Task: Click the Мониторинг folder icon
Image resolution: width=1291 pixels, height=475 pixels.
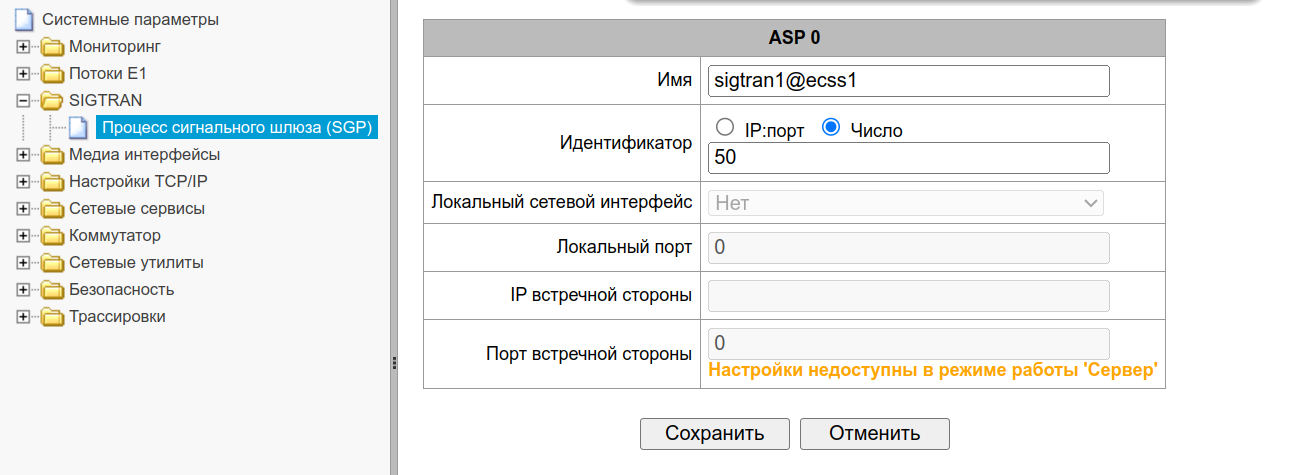Action: tap(52, 46)
